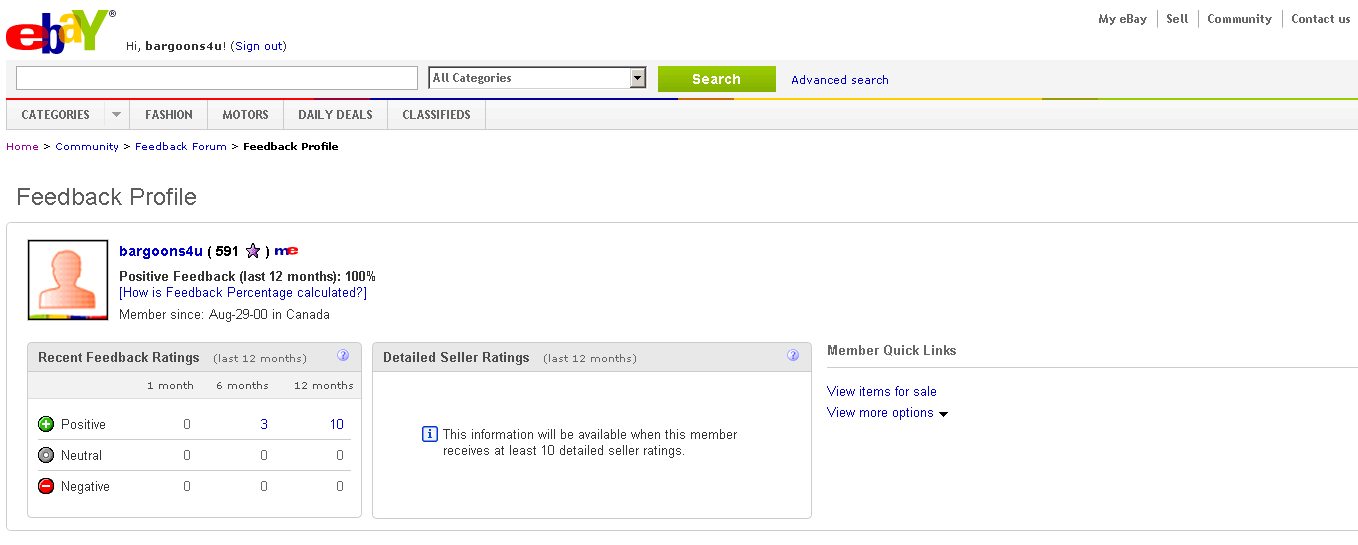Image resolution: width=1358 pixels, height=545 pixels.
Task: Click the member avatar image
Action: (x=68, y=280)
